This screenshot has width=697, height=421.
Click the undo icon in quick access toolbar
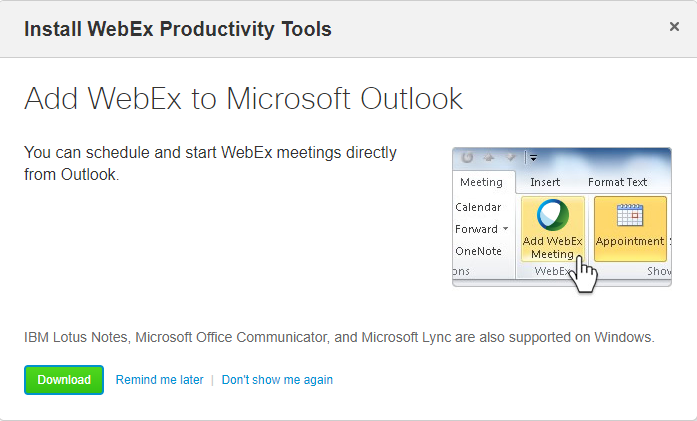(x=467, y=157)
